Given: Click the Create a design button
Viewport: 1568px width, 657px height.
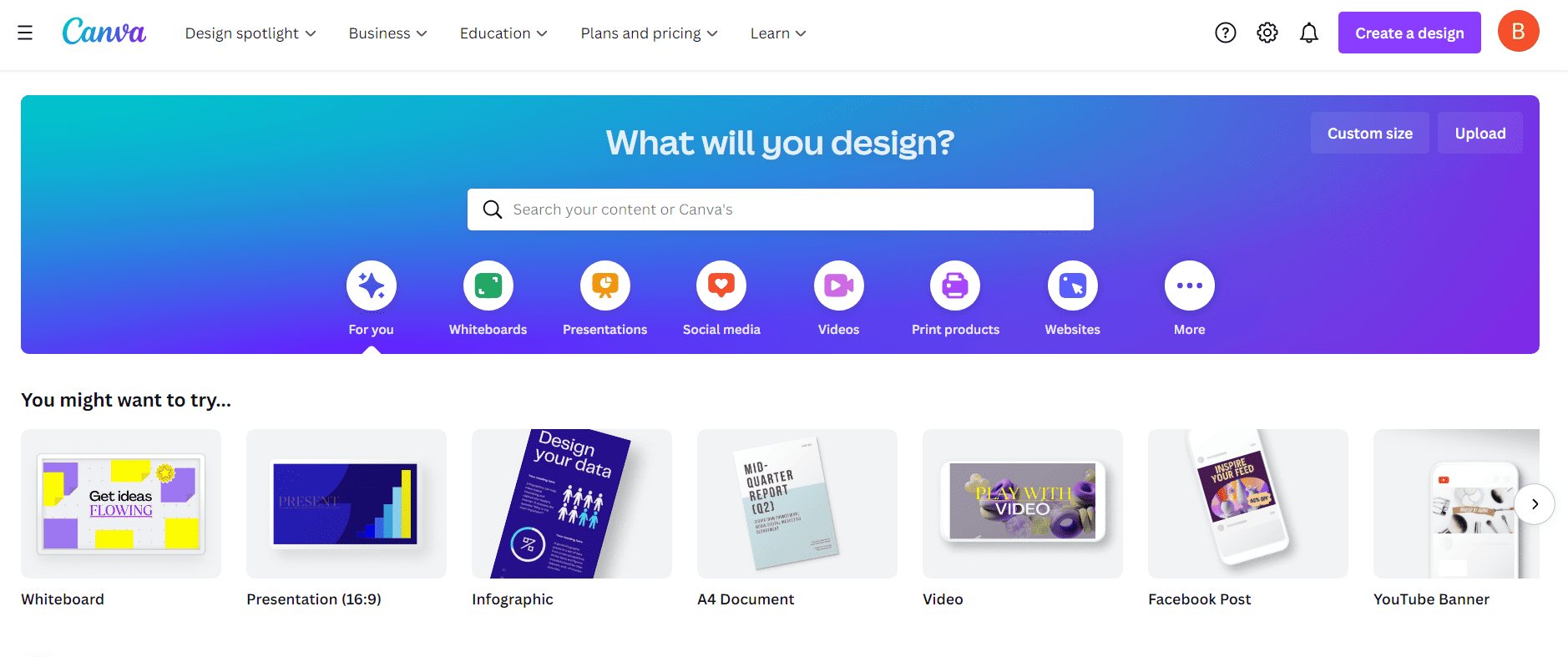Looking at the screenshot, I should pyautogui.click(x=1409, y=33).
